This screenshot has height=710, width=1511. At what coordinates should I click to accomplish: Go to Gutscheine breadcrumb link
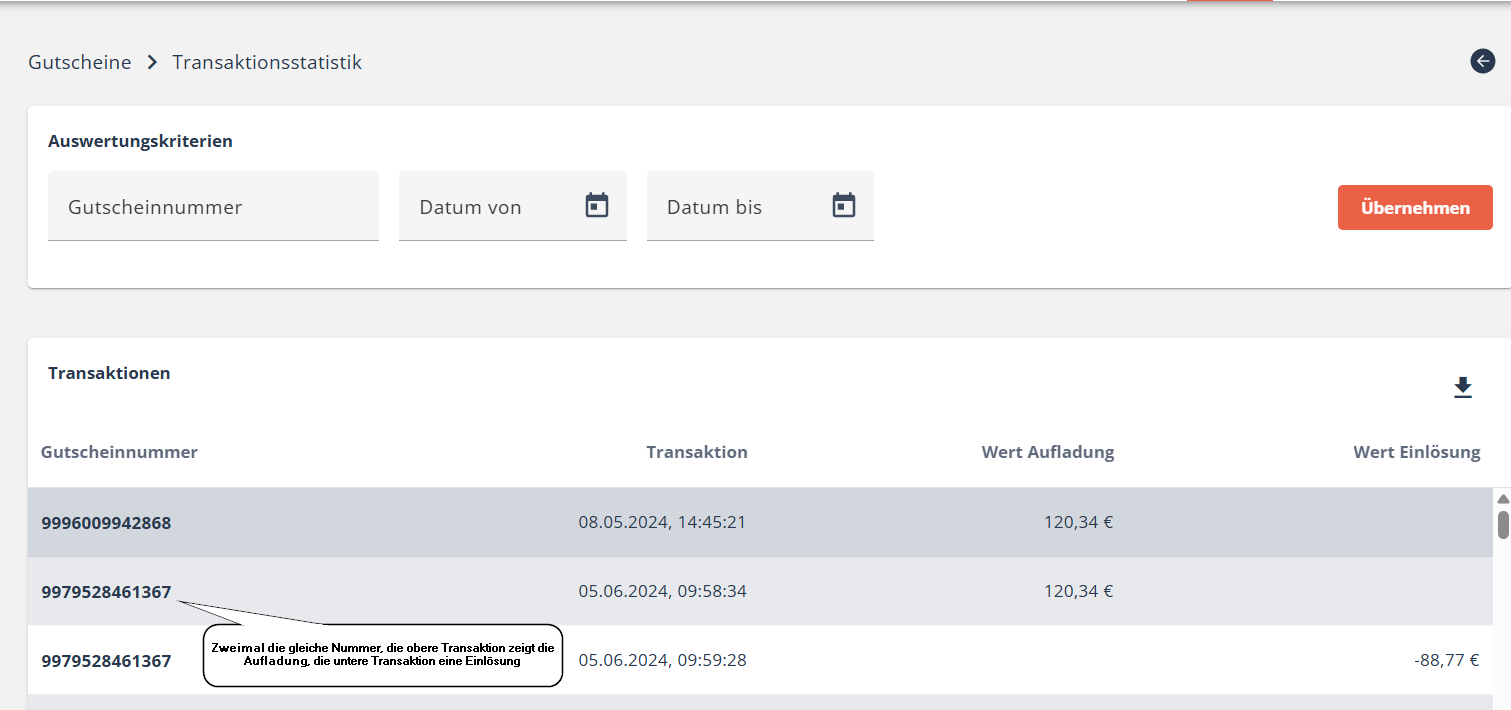80,62
